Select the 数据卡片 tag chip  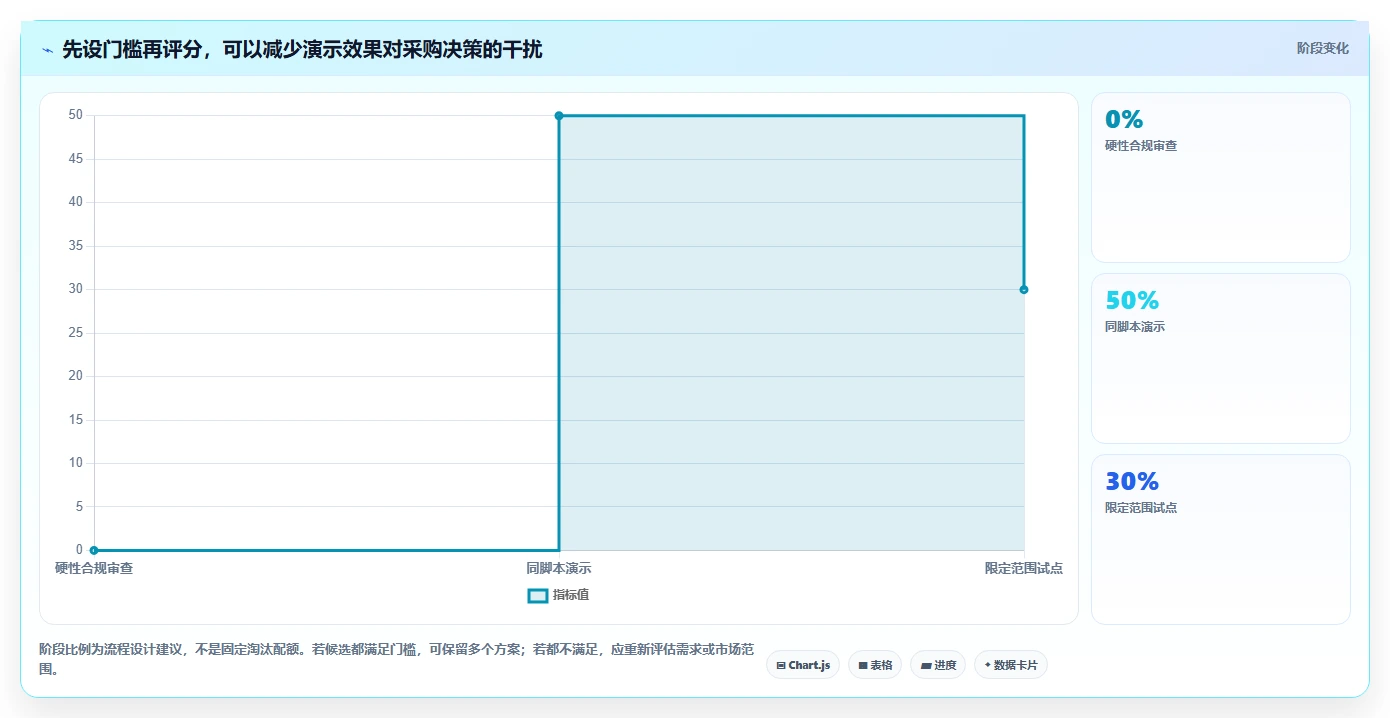[1011, 665]
